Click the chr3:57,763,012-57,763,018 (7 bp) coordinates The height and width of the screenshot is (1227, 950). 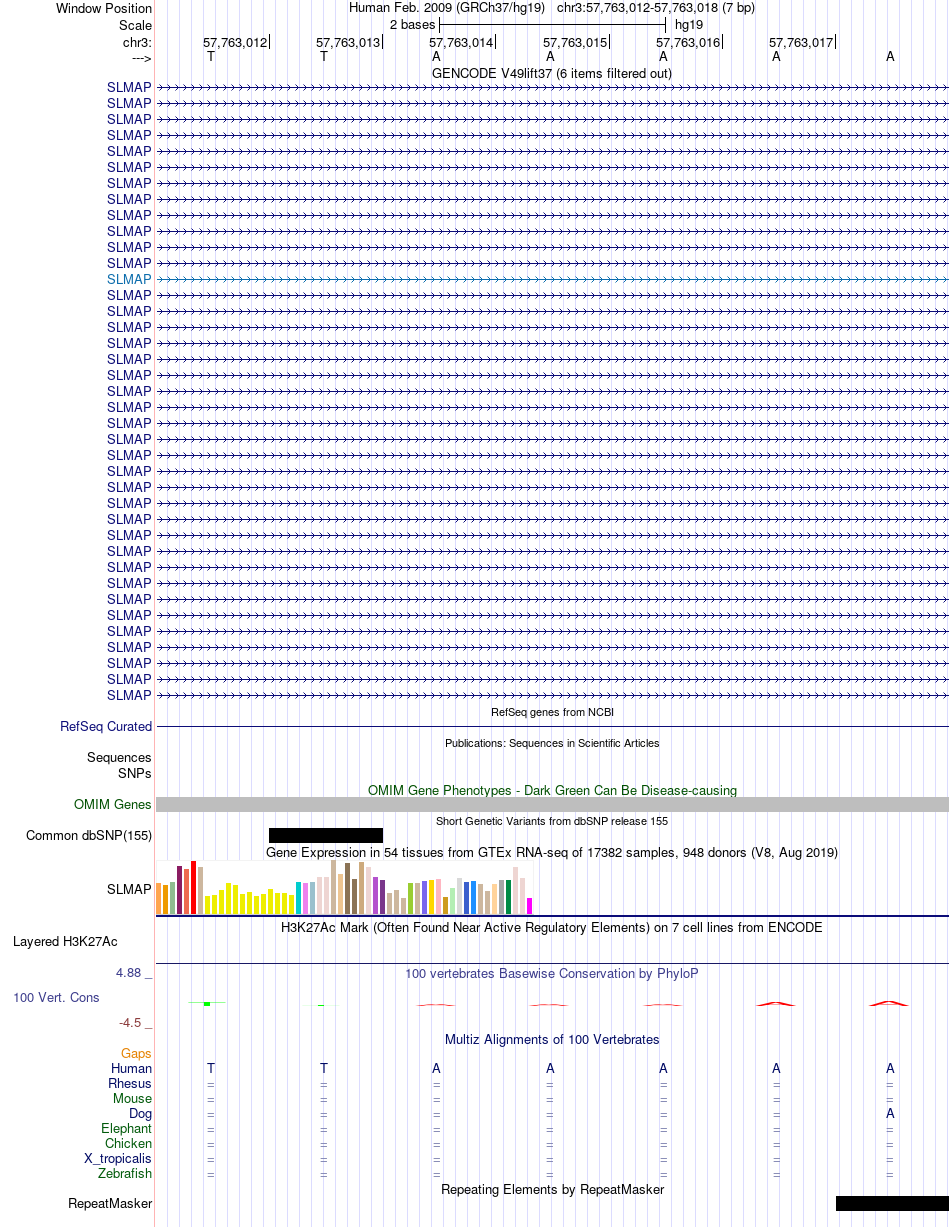pyautogui.click(x=656, y=7)
